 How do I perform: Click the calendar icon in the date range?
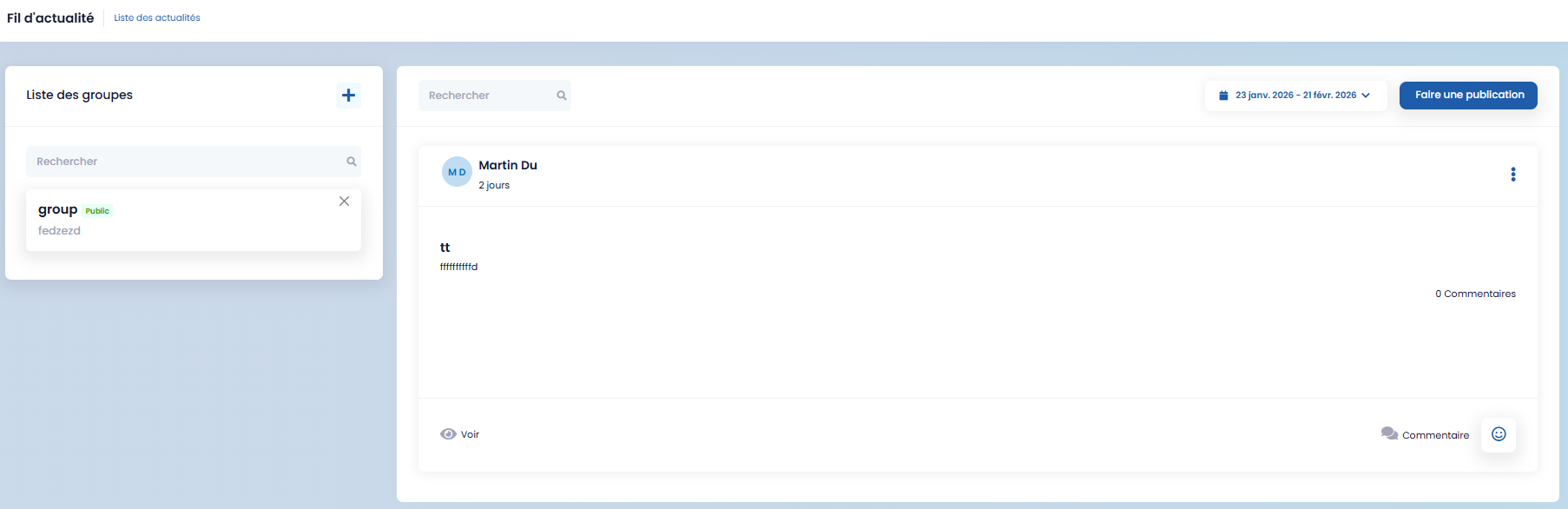[1223, 96]
